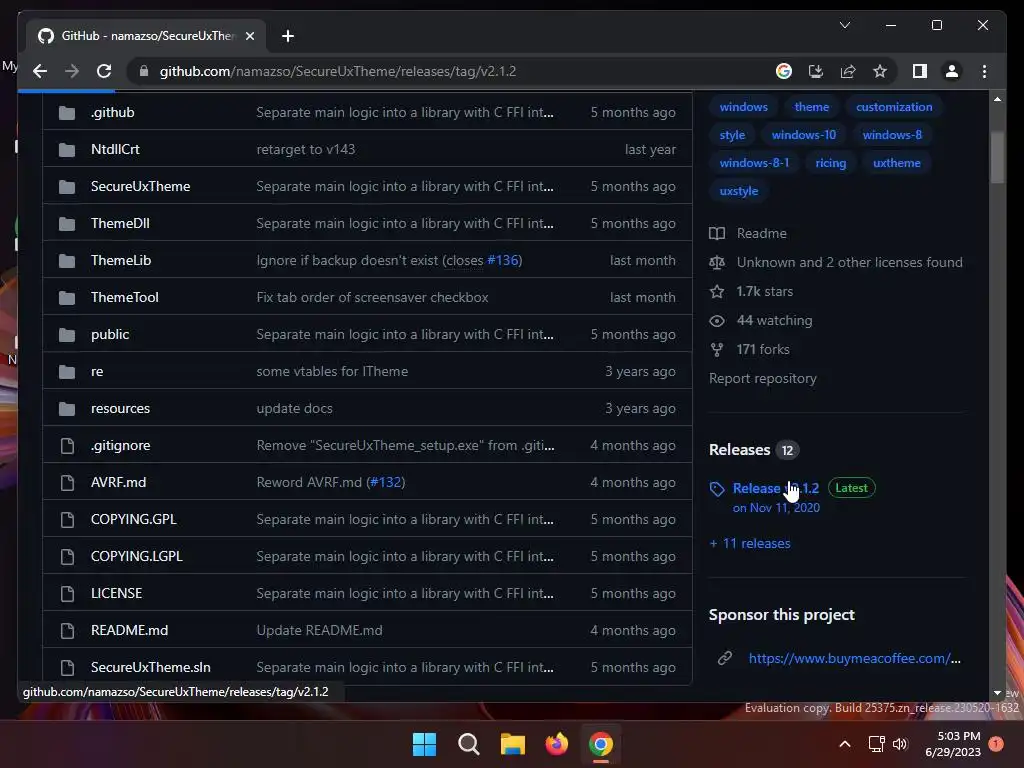Open the AVRF.md file

[118, 482]
